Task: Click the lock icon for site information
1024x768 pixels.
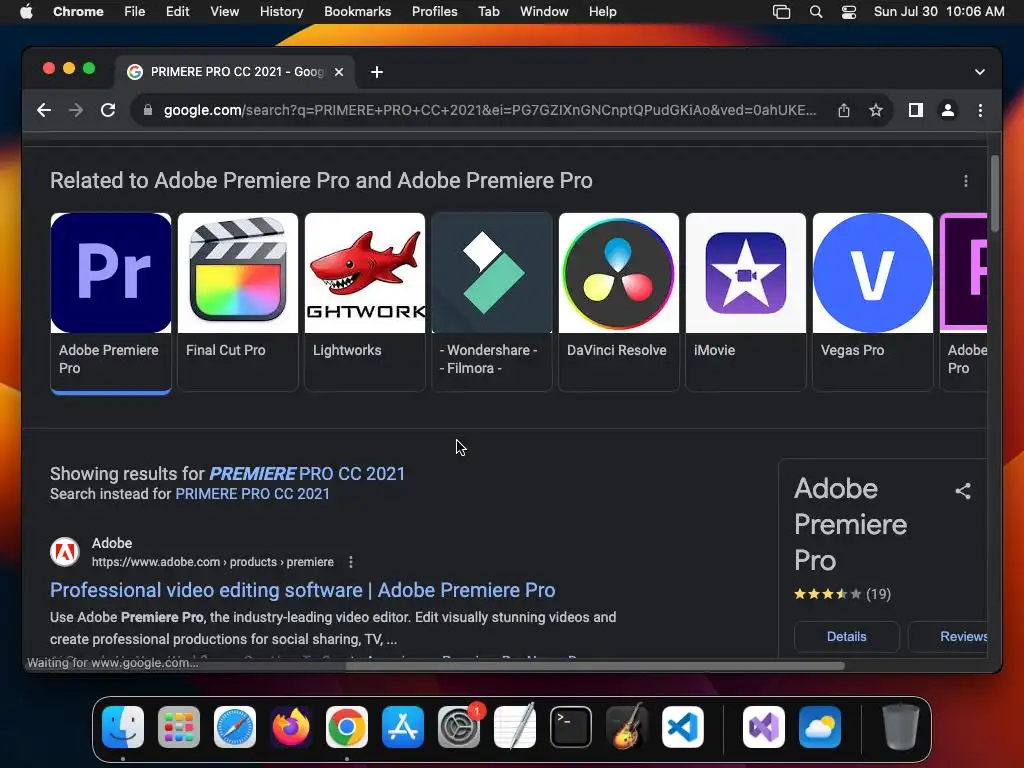Action: [x=148, y=110]
